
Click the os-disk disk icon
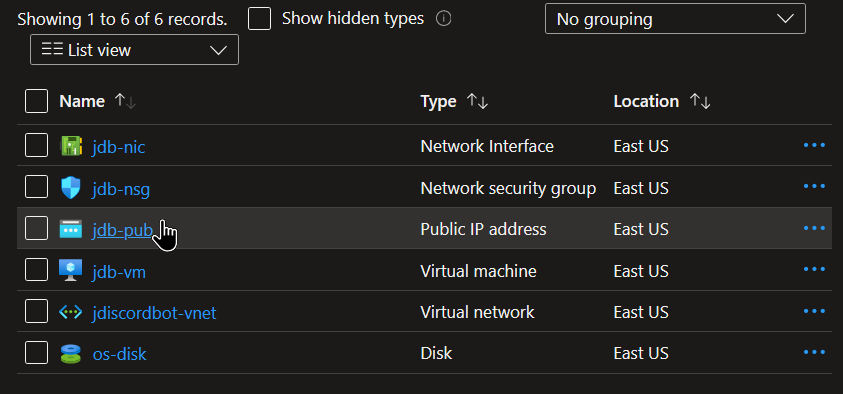pos(71,354)
